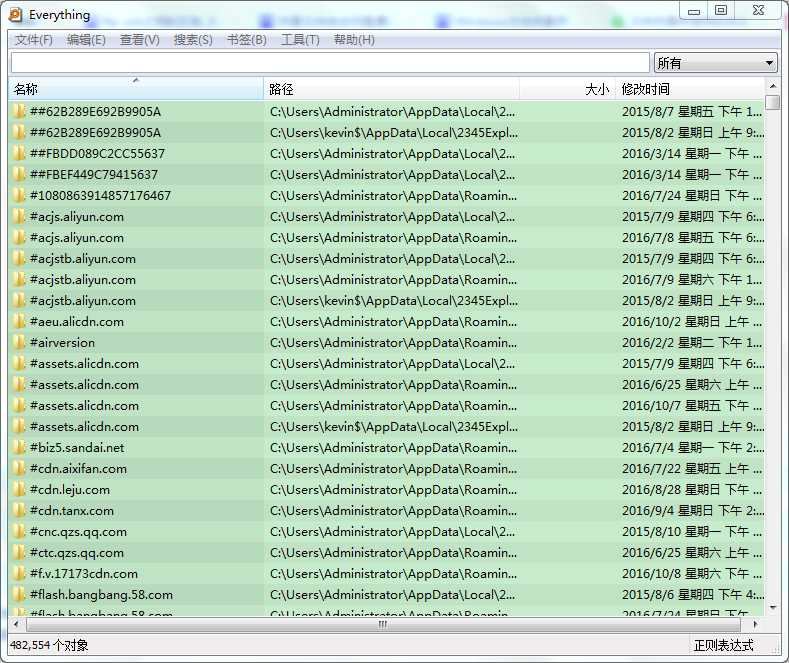
Task: Click path cell of #cdn.aixifan.com row
Action: [393, 468]
